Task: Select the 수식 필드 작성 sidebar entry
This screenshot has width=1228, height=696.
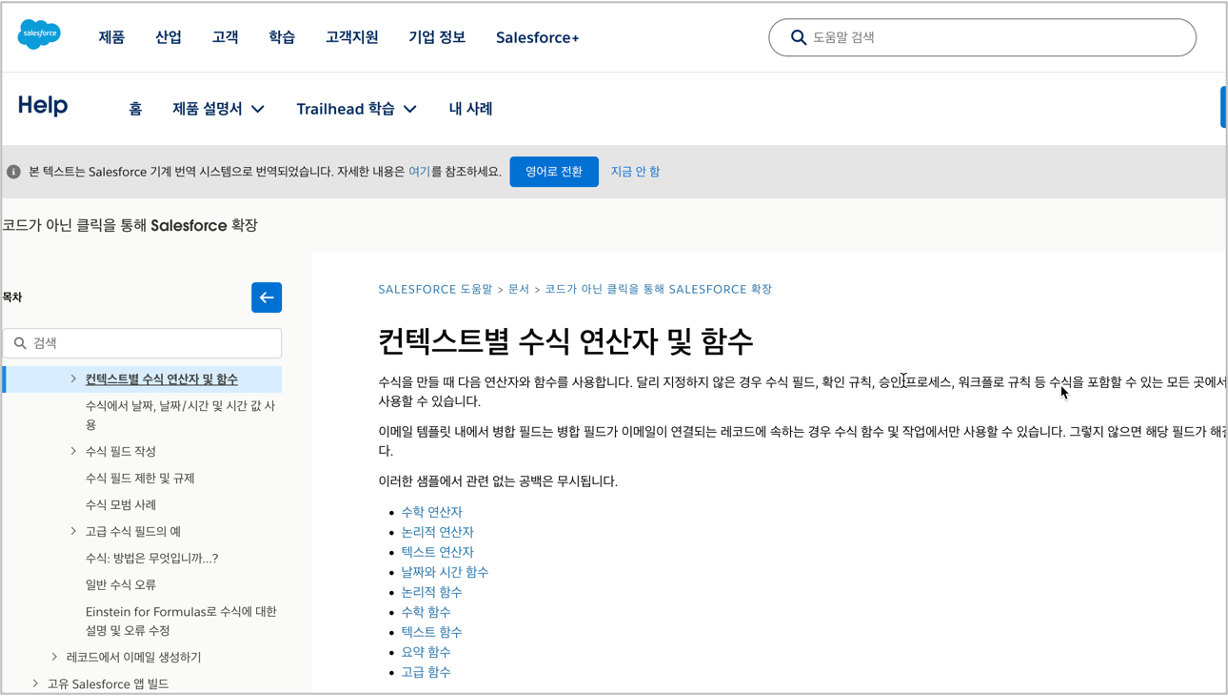Action: 120,451
